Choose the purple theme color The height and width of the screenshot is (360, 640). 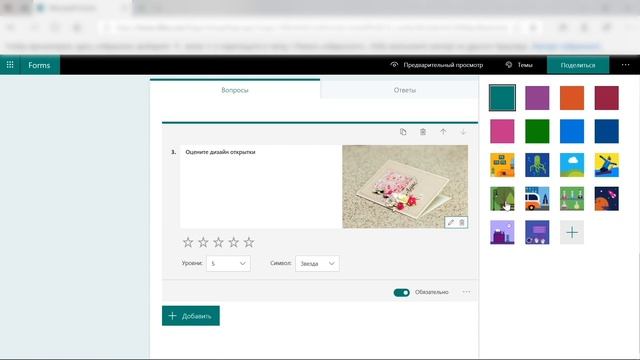[537, 98]
